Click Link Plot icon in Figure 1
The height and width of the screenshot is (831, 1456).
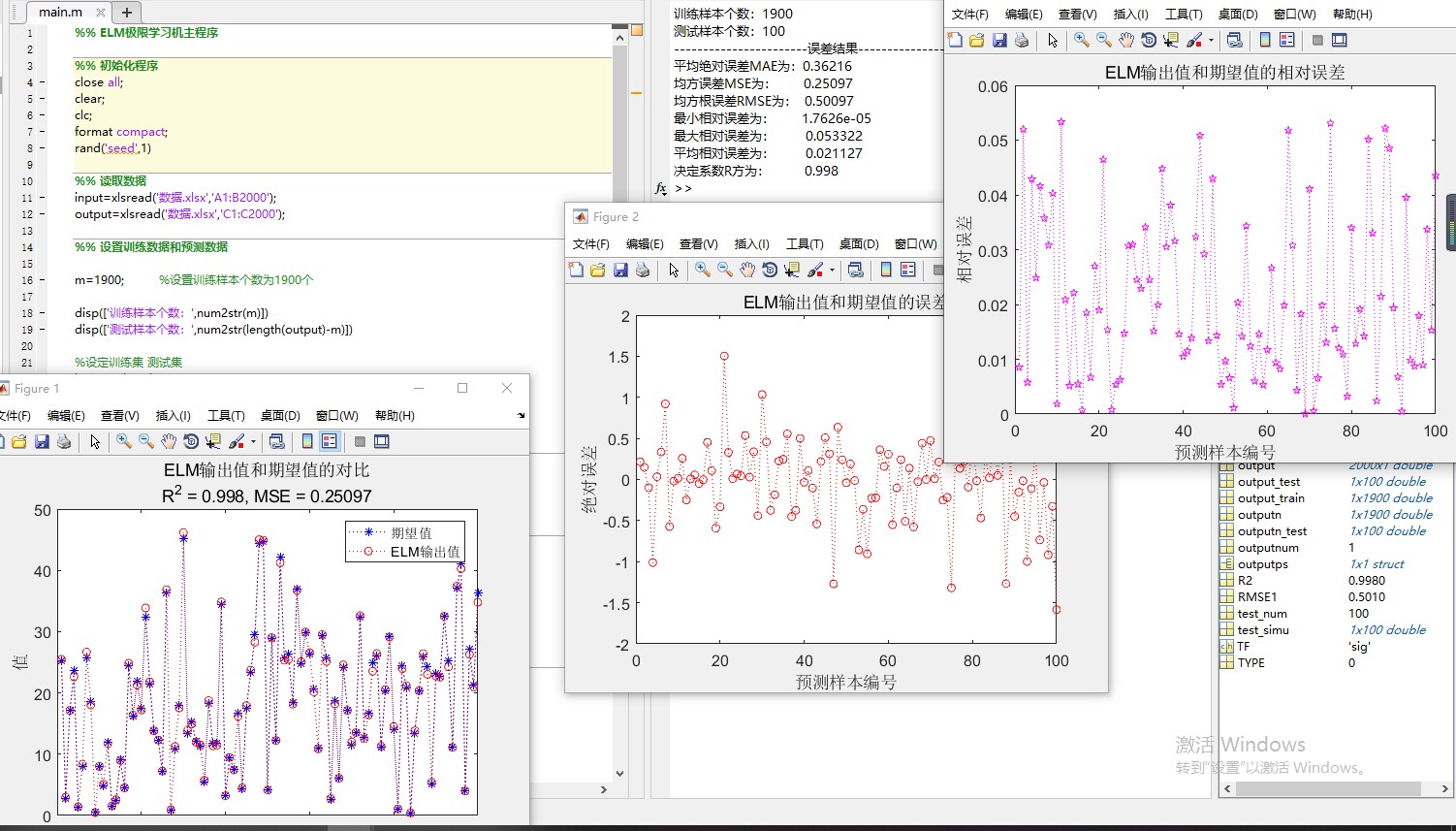point(276,441)
